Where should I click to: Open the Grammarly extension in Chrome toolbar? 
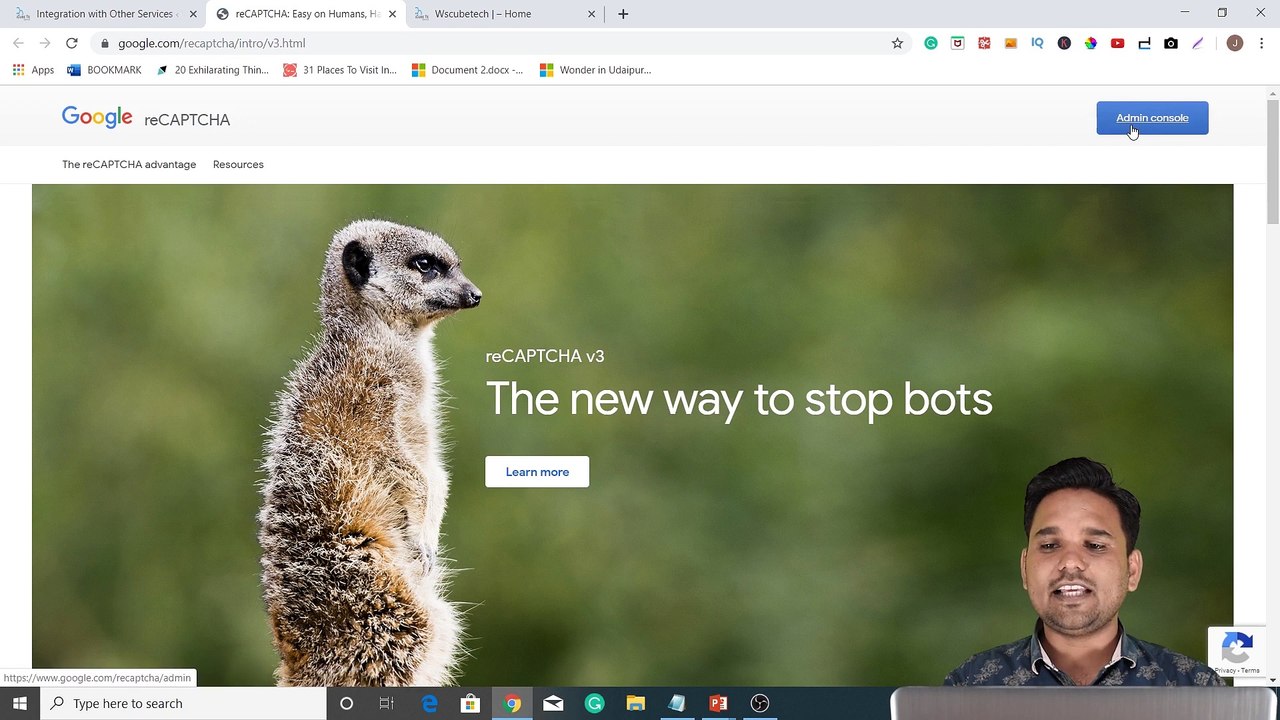(931, 43)
